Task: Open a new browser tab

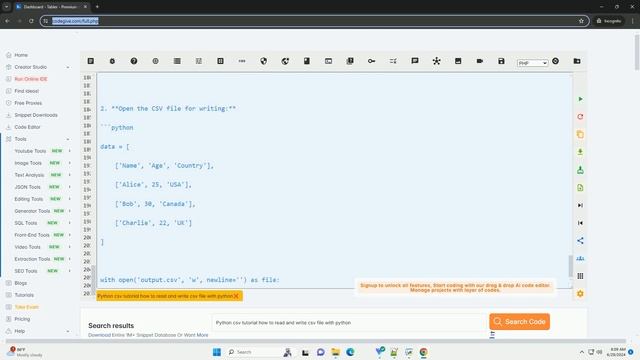Action: (x=97, y=7)
